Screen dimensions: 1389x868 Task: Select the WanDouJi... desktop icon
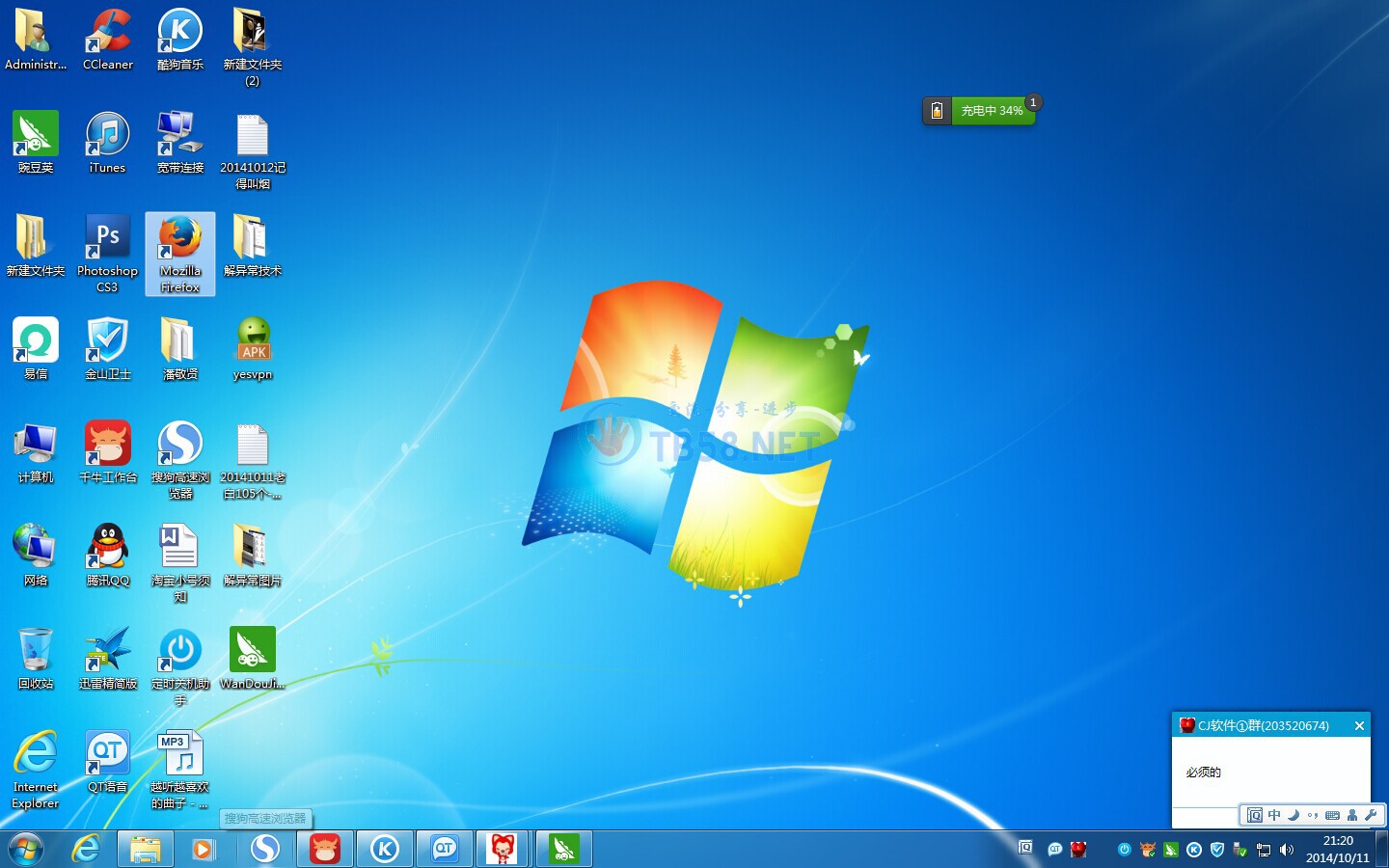(x=253, y=658)
